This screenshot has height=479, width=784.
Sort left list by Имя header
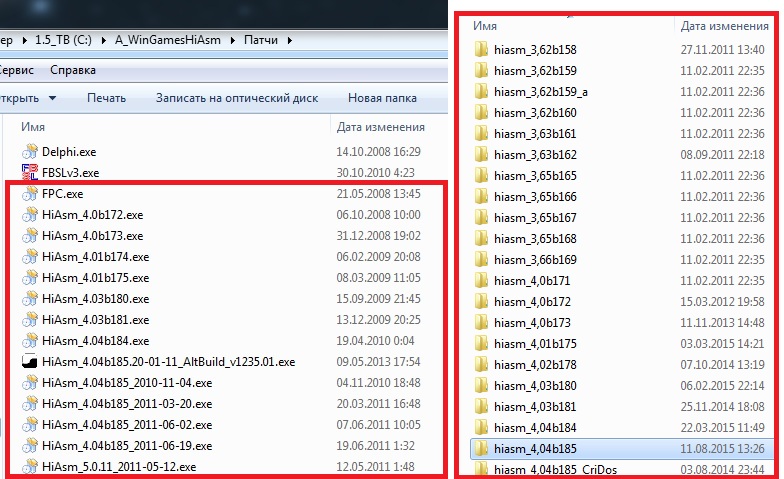[x=33, y=127]
